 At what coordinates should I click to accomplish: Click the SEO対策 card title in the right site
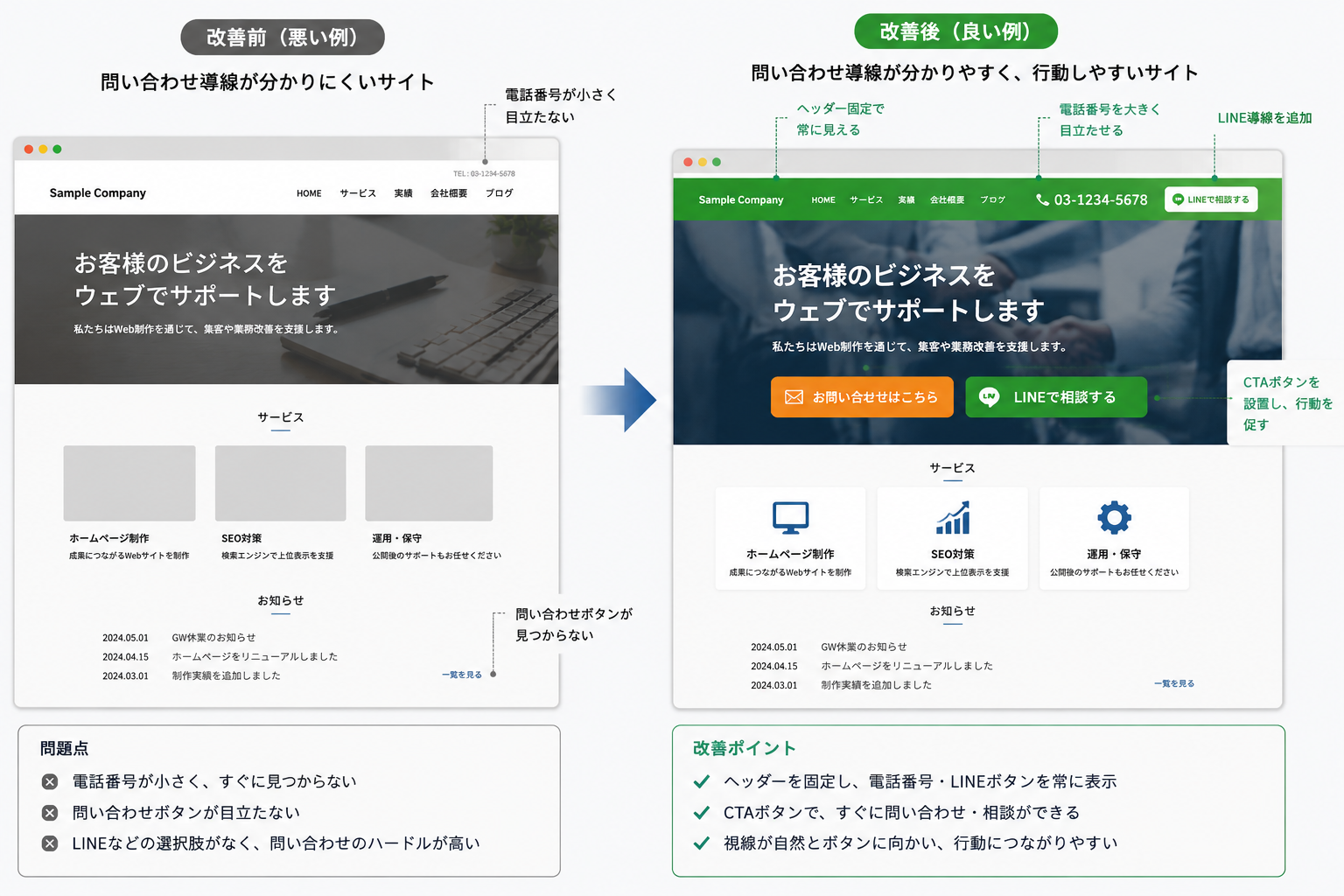click(x=953, y=554)
